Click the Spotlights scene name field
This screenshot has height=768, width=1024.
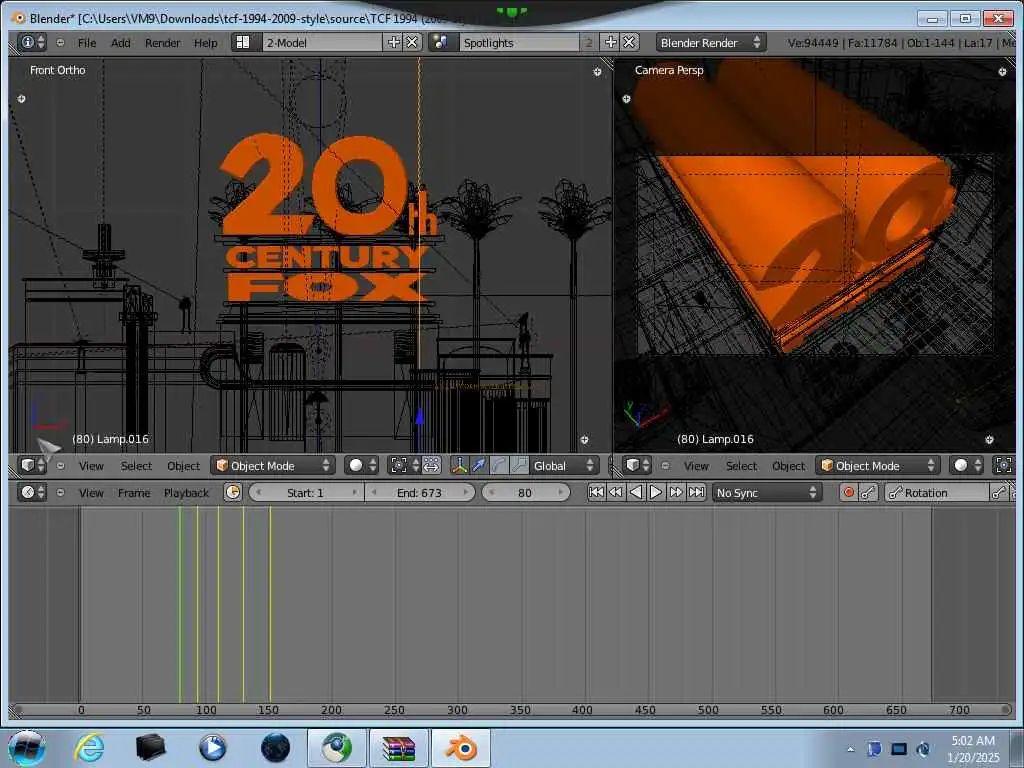tap(519, 42)
